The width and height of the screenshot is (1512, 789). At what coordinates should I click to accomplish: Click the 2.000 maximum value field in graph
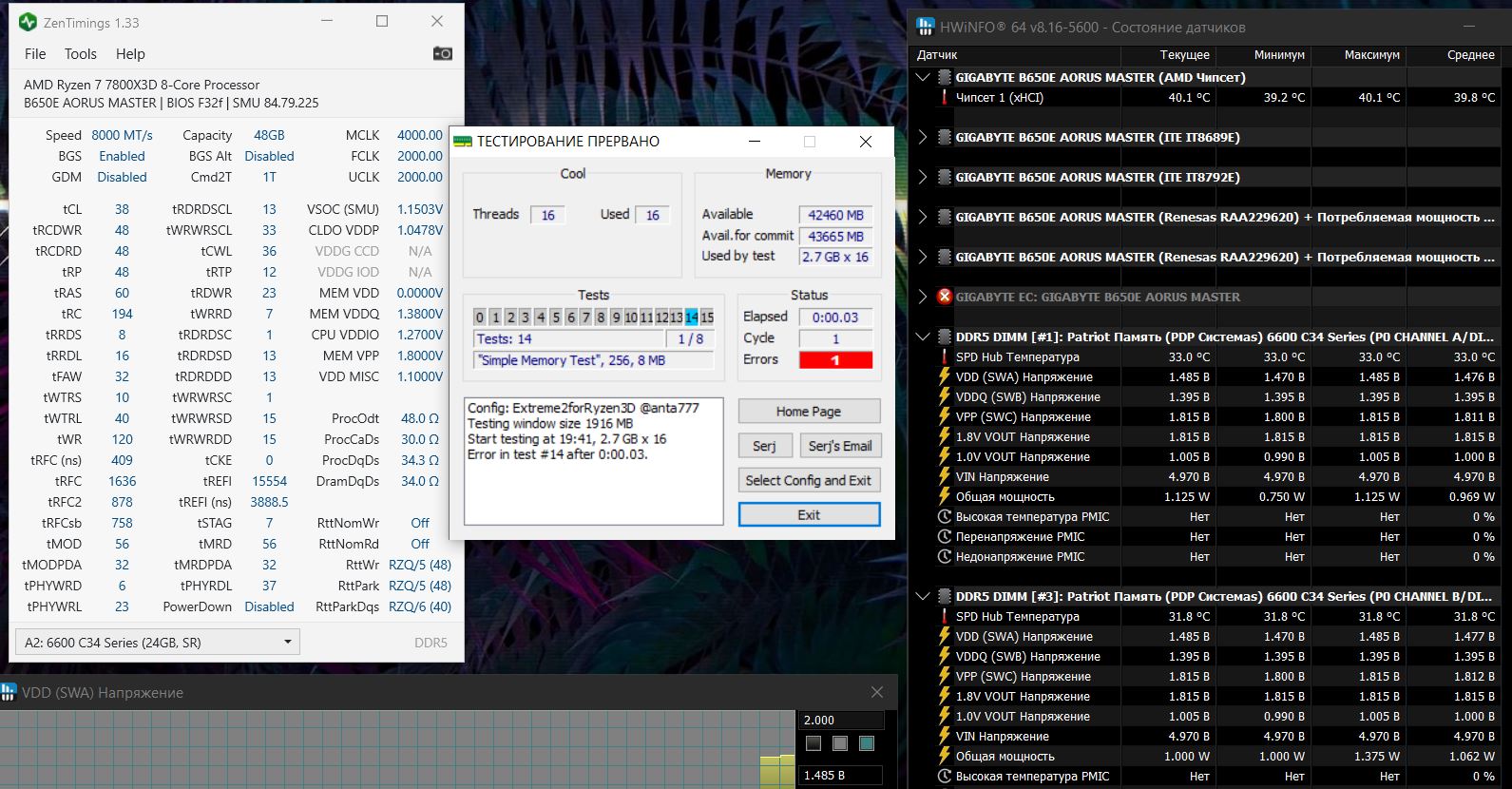[x=842, y=720]
